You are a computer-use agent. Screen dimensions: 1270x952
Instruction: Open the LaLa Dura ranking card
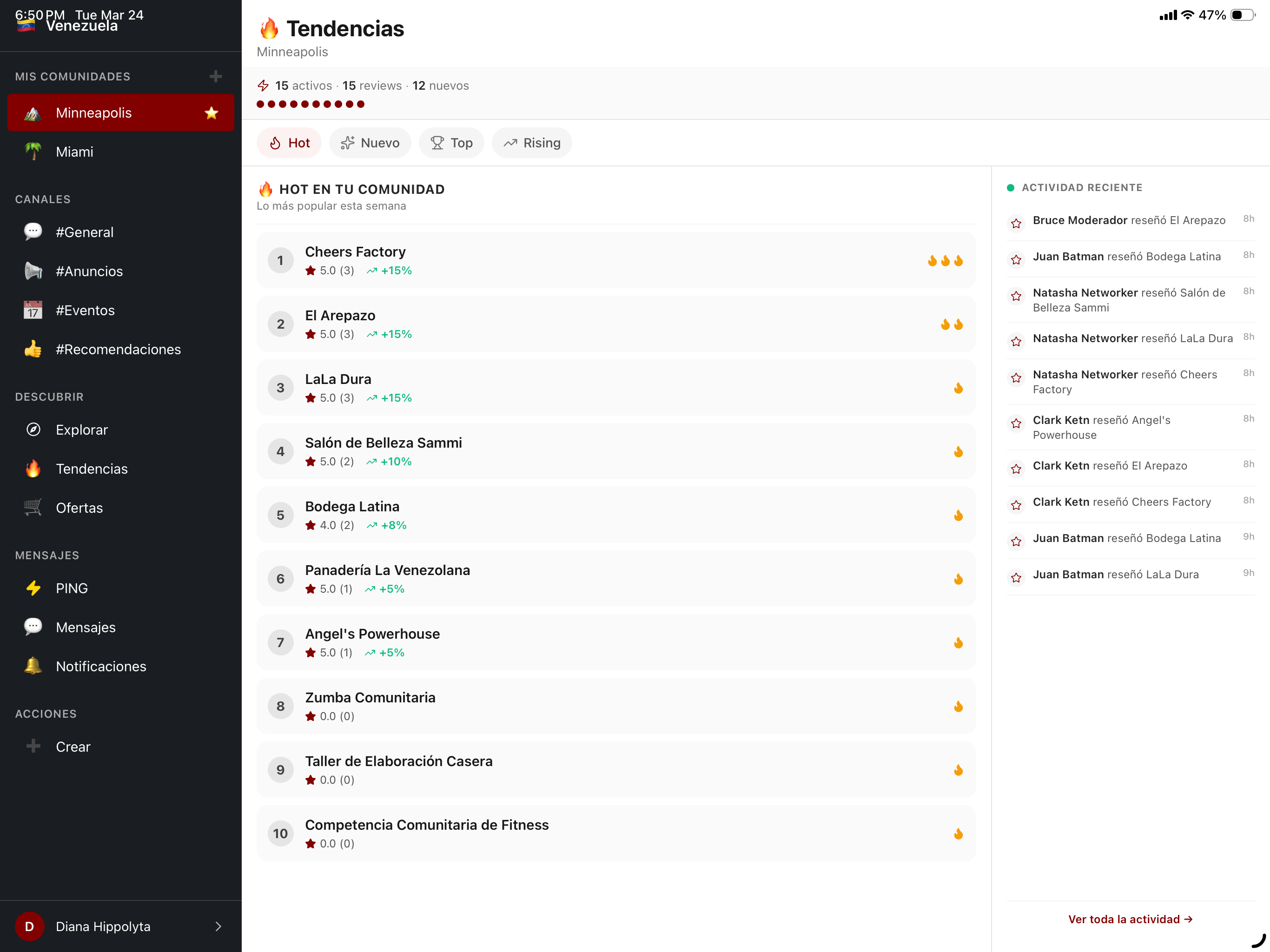pyautogui.click(x=616, y=388)
